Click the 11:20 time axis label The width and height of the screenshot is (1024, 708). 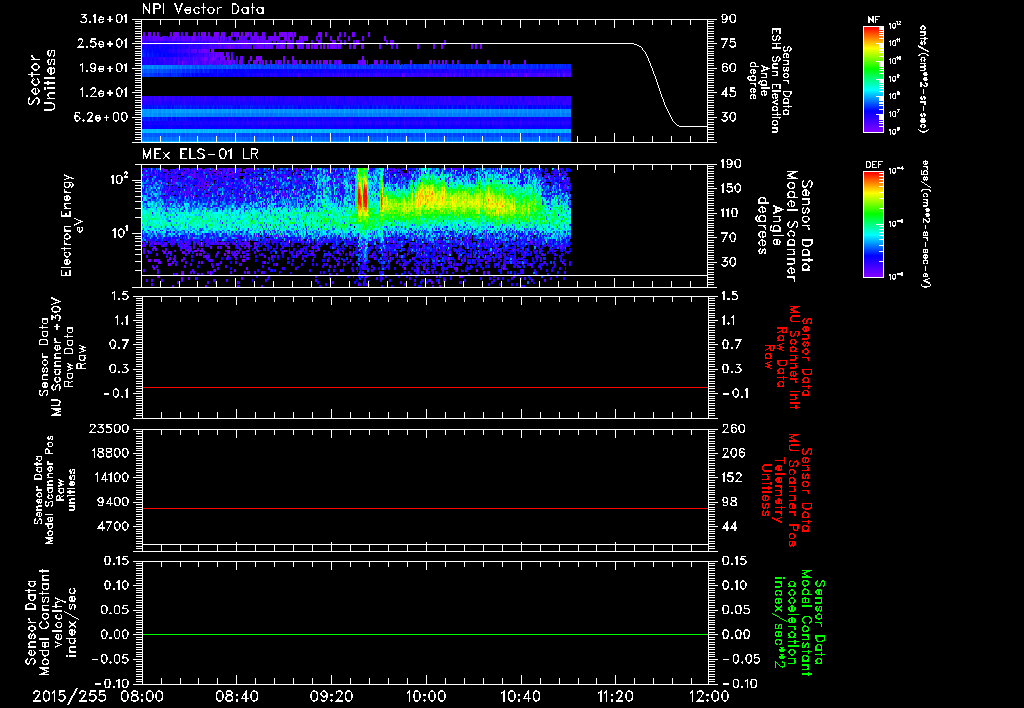[615, 697]
